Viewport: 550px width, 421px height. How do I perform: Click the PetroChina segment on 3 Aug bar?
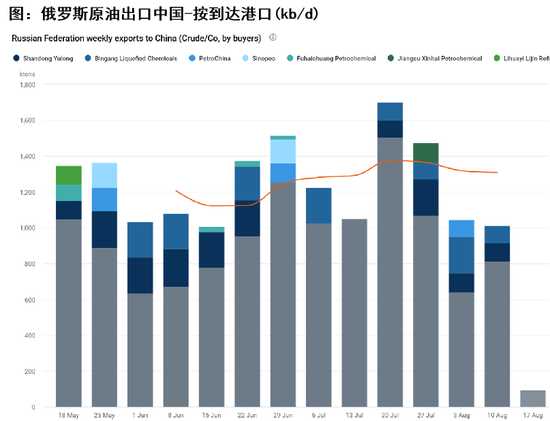coord(462,228)
